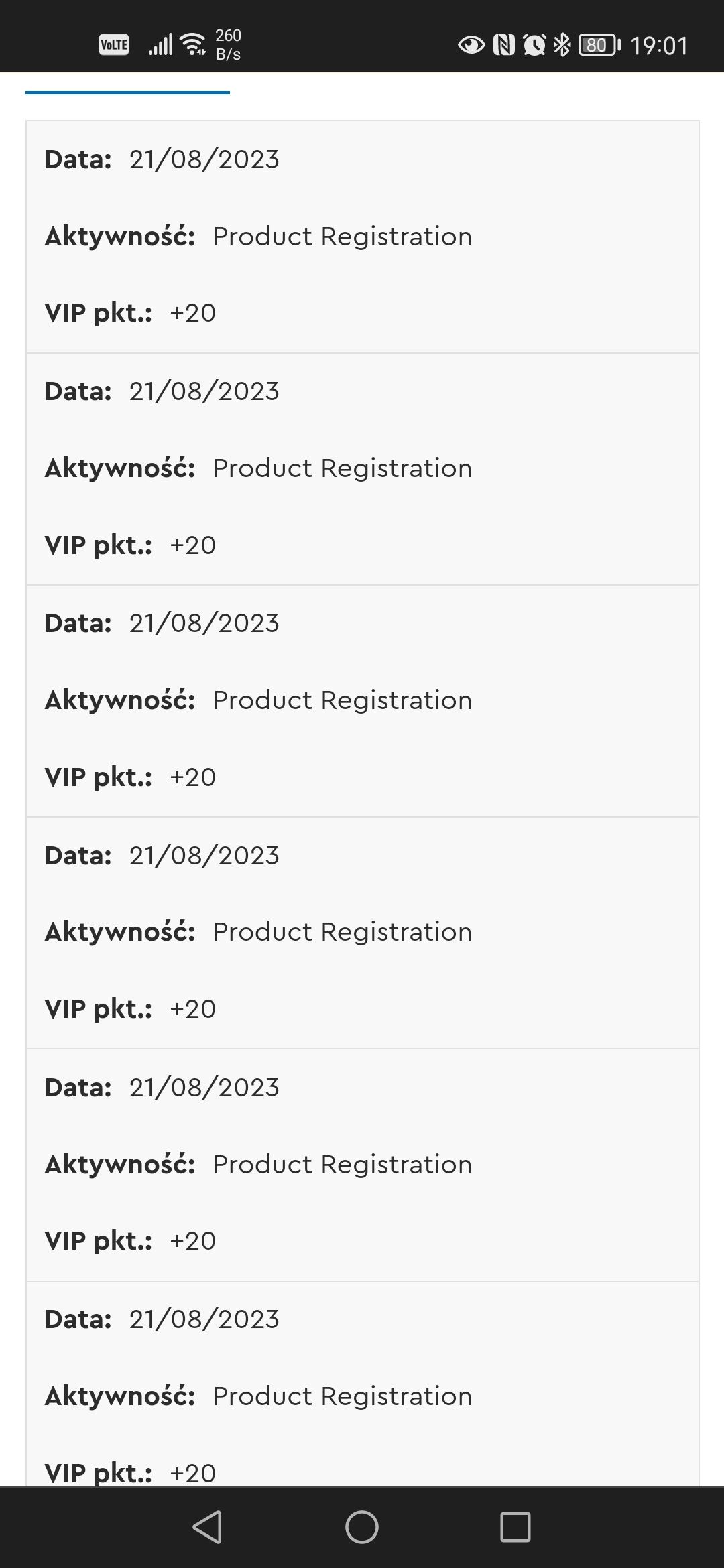Tap the Wi-Fi status icon

(x=194, y=44)
